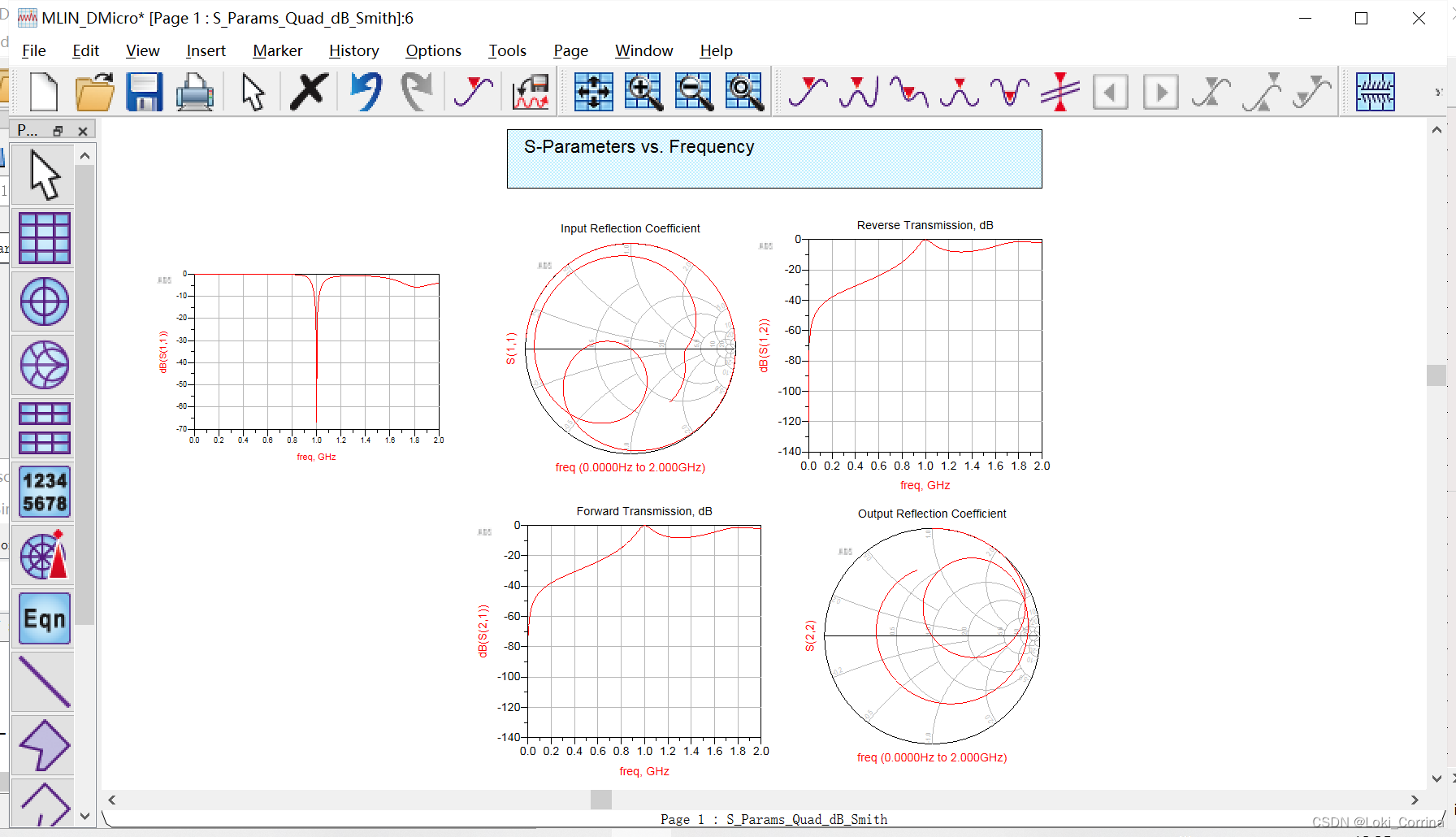The height and width of the screenshot is (837, 1456).
Task: Insert an antenna plot from palette
Action: 45,555
